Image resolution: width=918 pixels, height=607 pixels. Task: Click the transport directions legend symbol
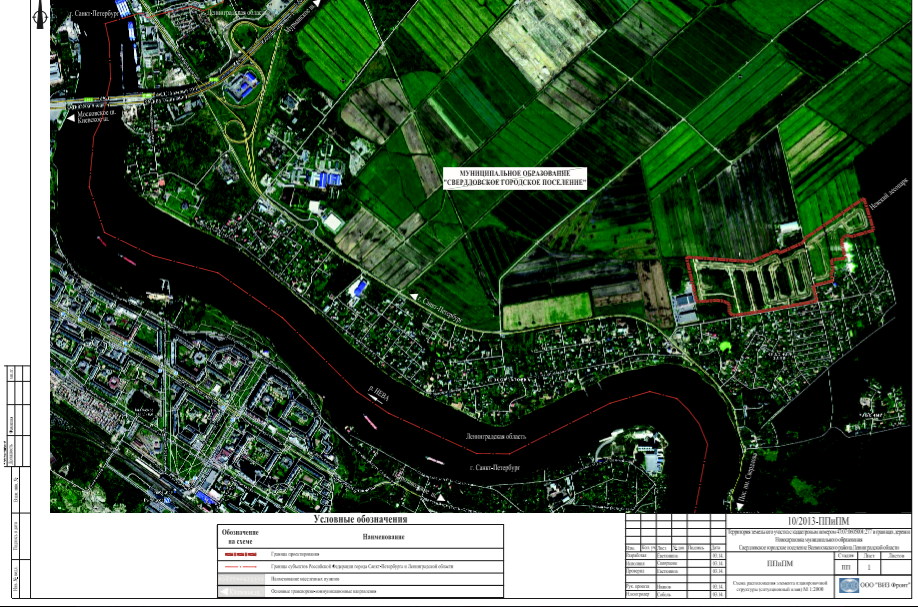tap(238, 594)
